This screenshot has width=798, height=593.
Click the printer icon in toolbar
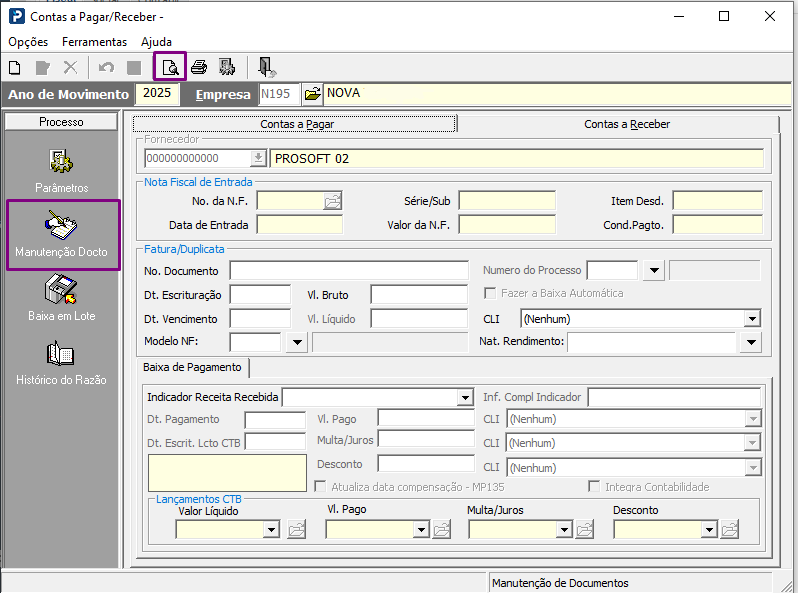[199, 68]
